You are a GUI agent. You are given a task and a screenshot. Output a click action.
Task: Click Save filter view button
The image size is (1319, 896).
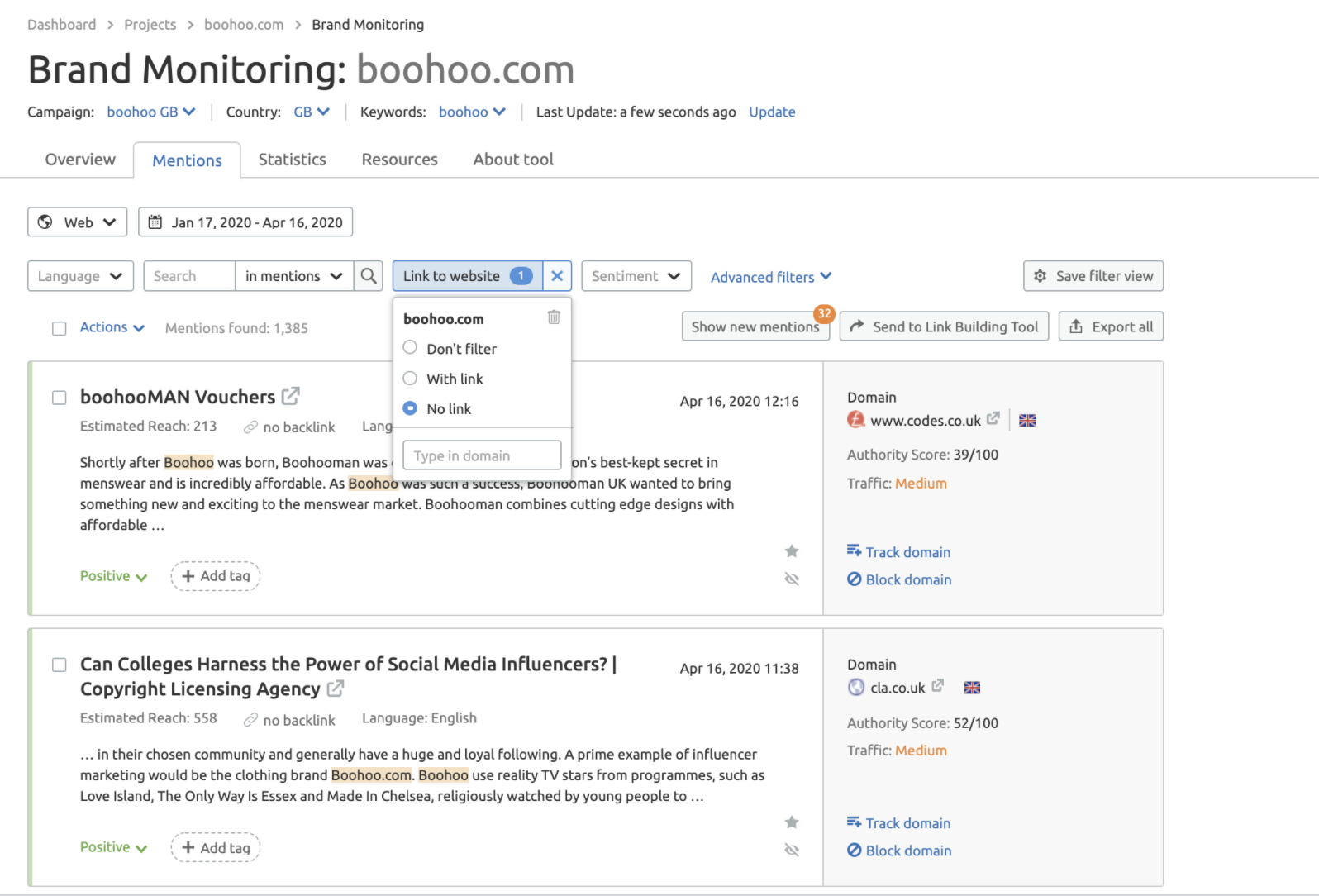pos(1093,276)
